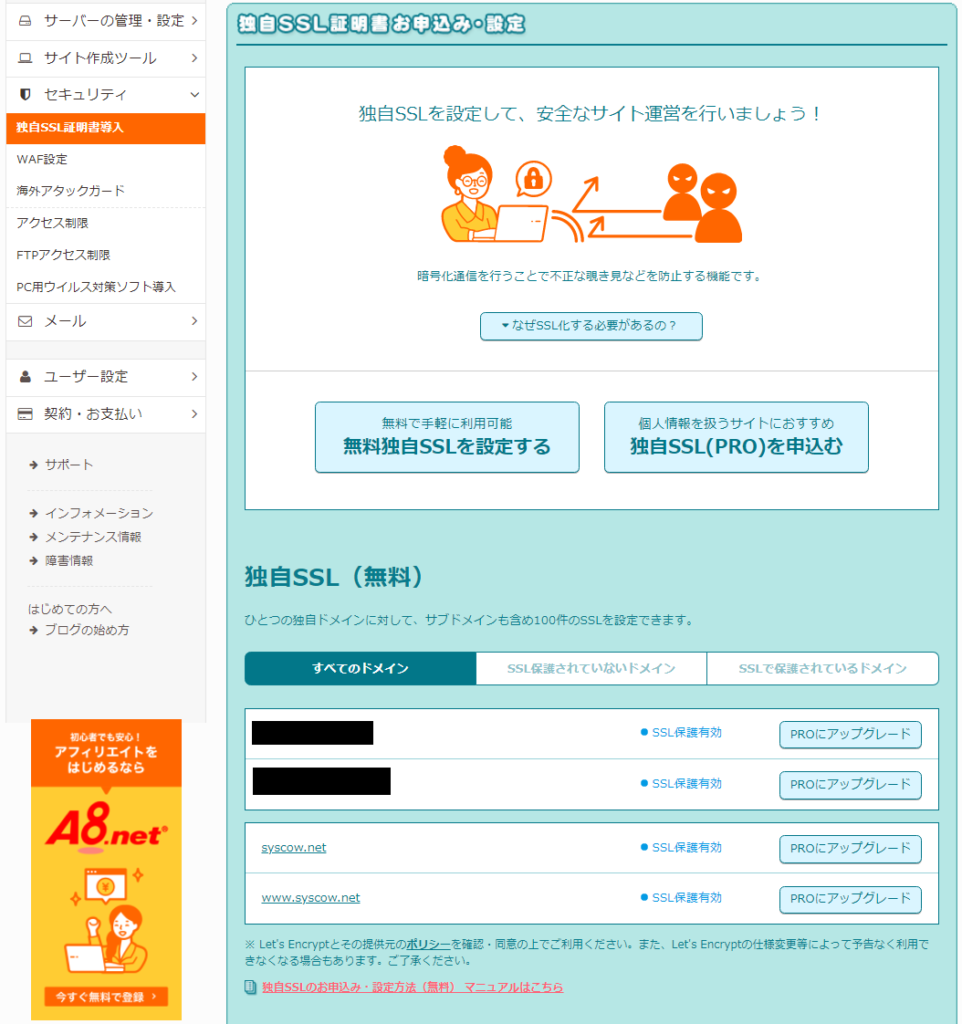The width and height of the screenshot is (962, 1024).
Task: Click the credit card icon beside 契約・お支払い
Action: coord(26,414)
